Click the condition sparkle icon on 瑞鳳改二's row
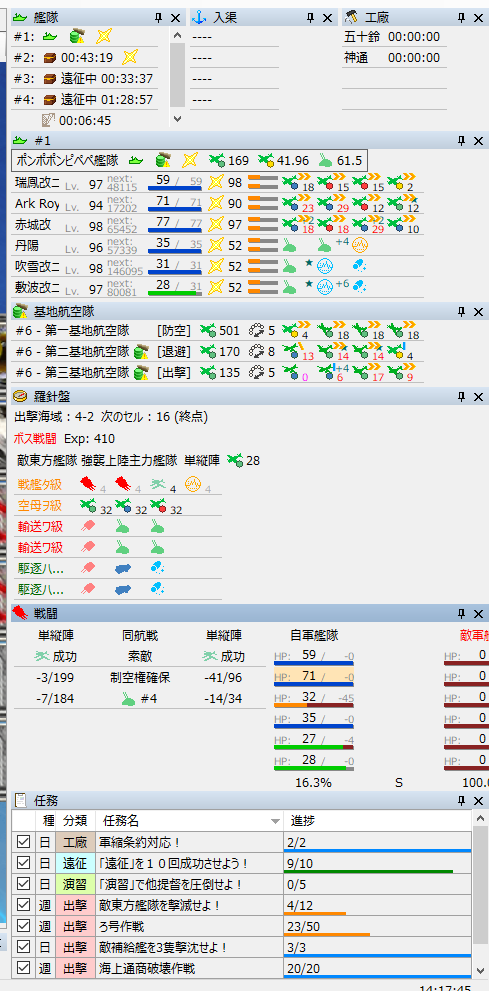 coord(217,182)
